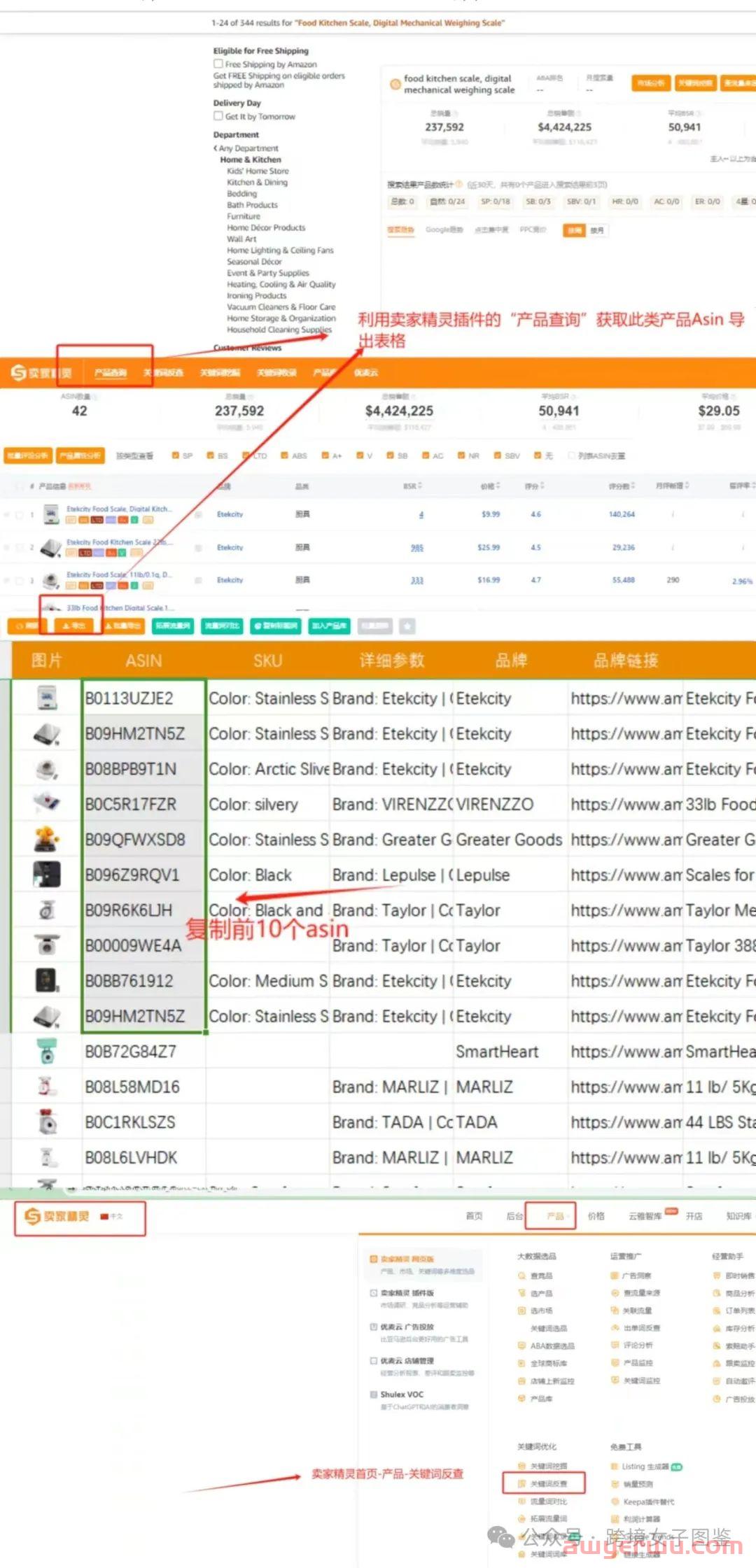Toggle the SP filter checkbox
This screenshot has height=1568, width=756.
tap(176, 455)
